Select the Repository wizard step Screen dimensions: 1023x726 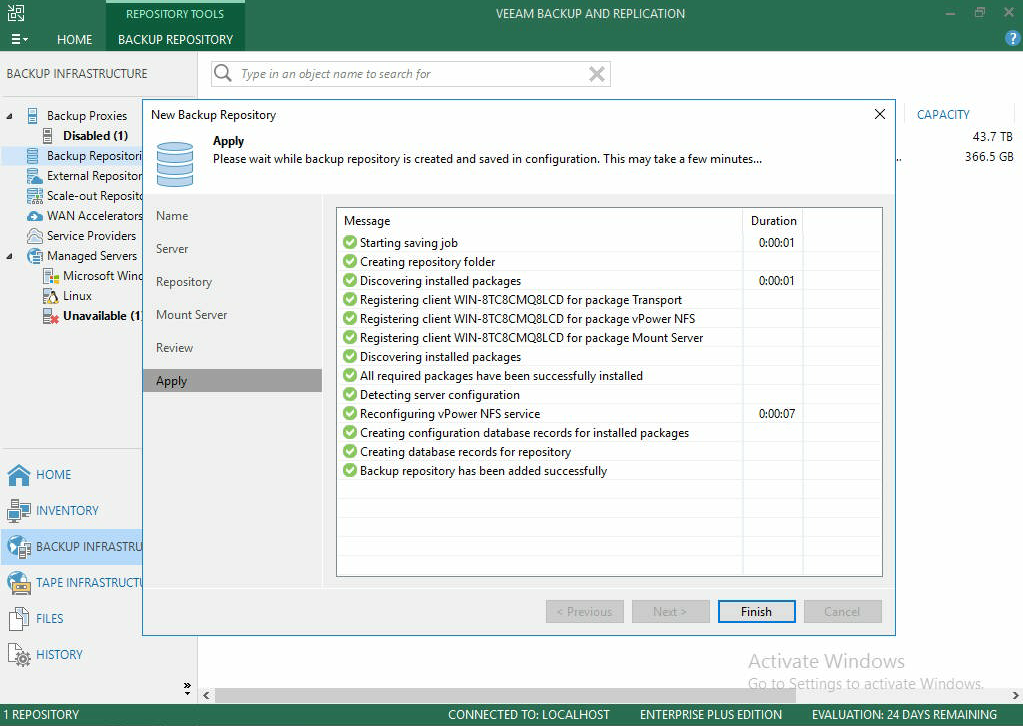[184, 282]
